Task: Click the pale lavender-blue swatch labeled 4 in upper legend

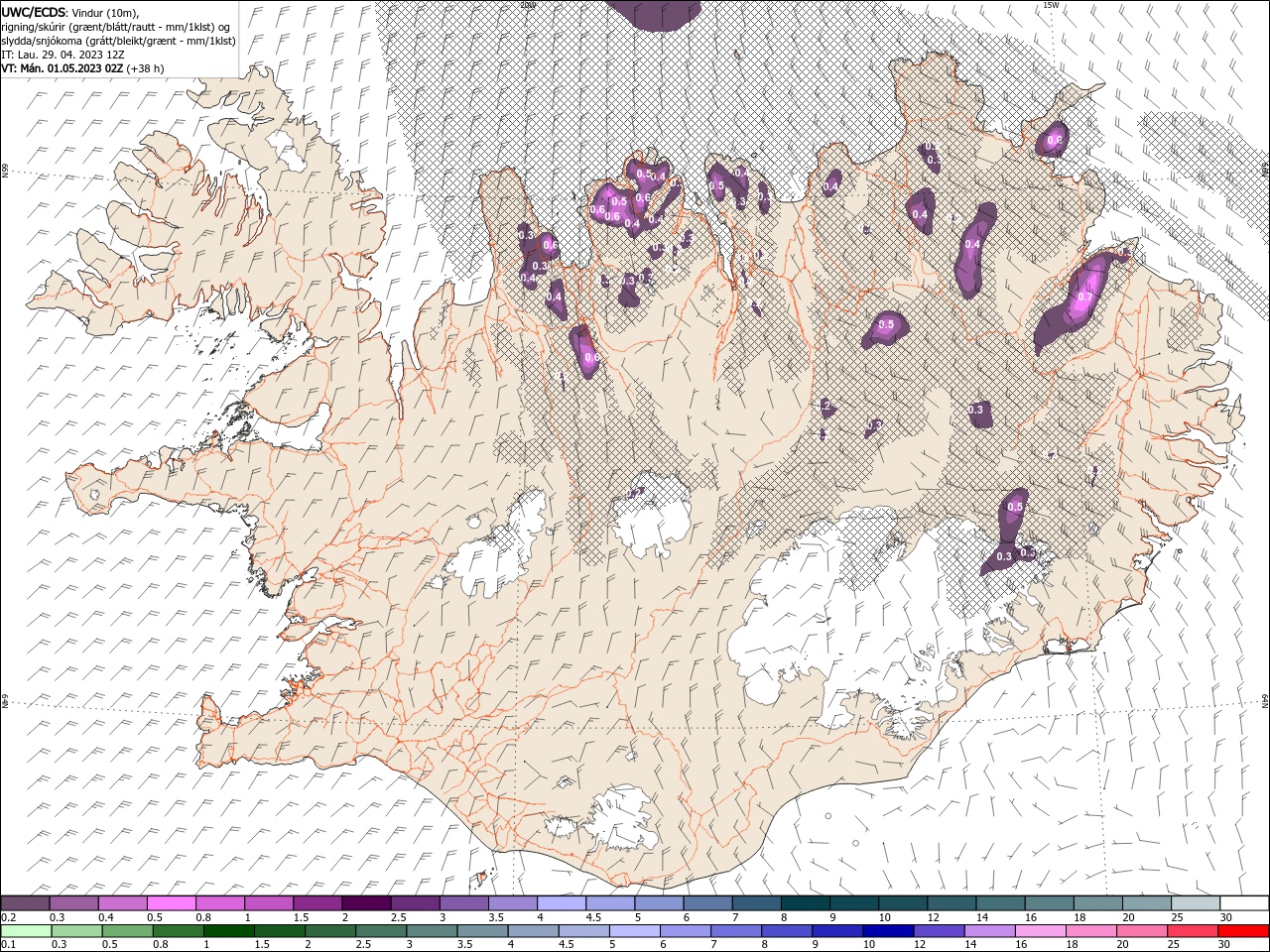Action: 562,903
